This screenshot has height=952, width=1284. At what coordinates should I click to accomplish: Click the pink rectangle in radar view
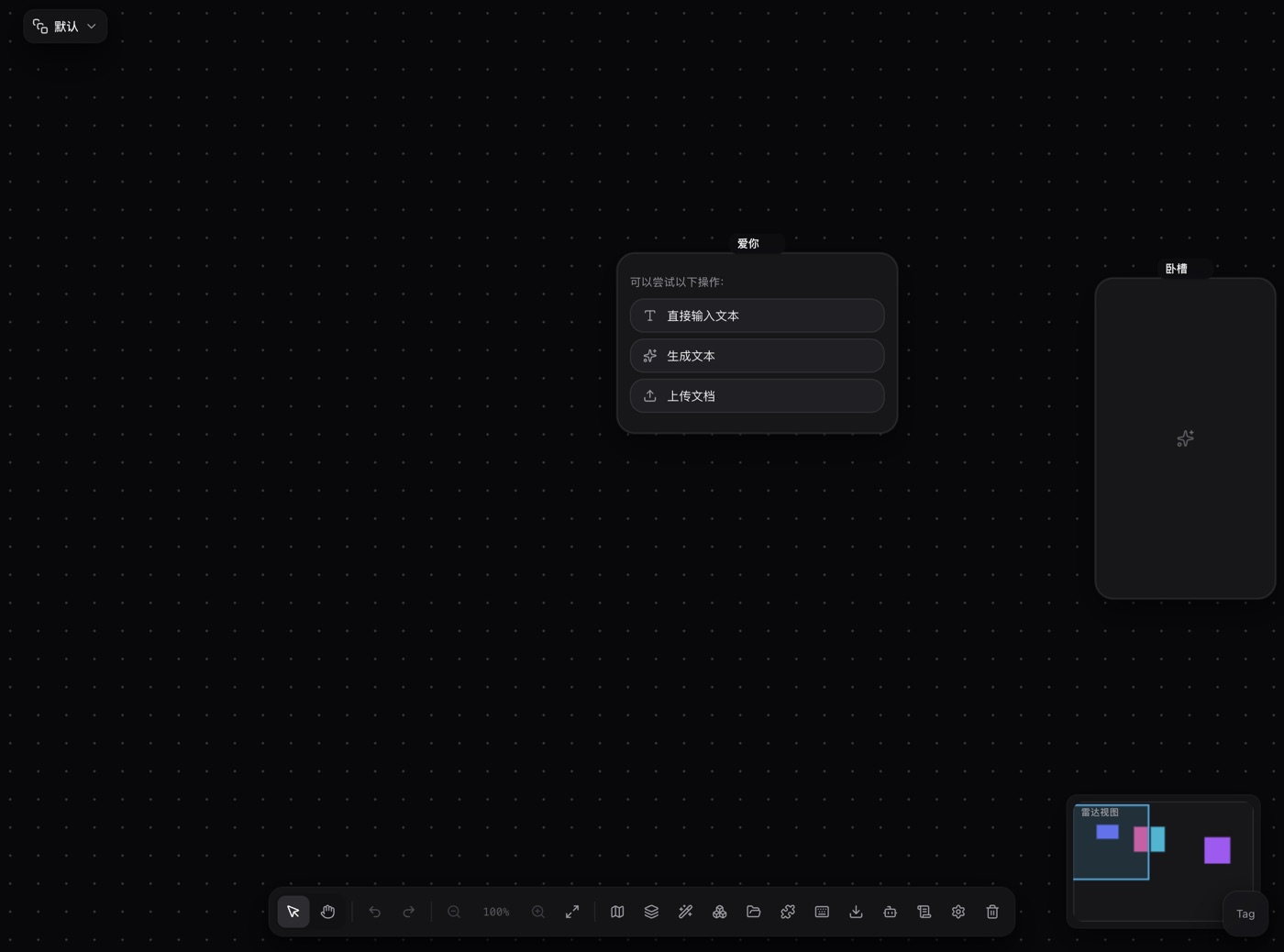click(1142, 839)
